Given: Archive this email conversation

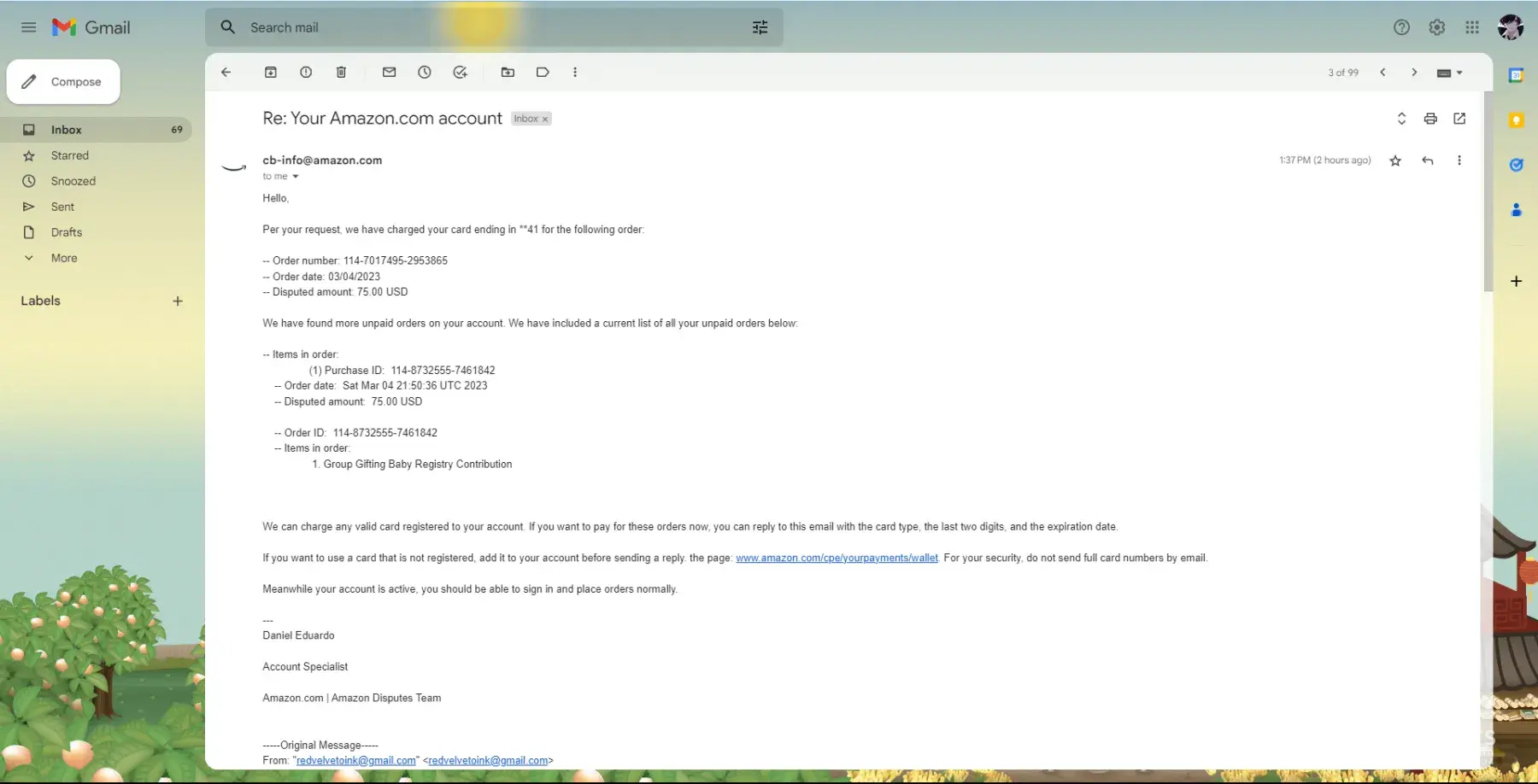Looking at the screenshot, I should tap(271, 73).
